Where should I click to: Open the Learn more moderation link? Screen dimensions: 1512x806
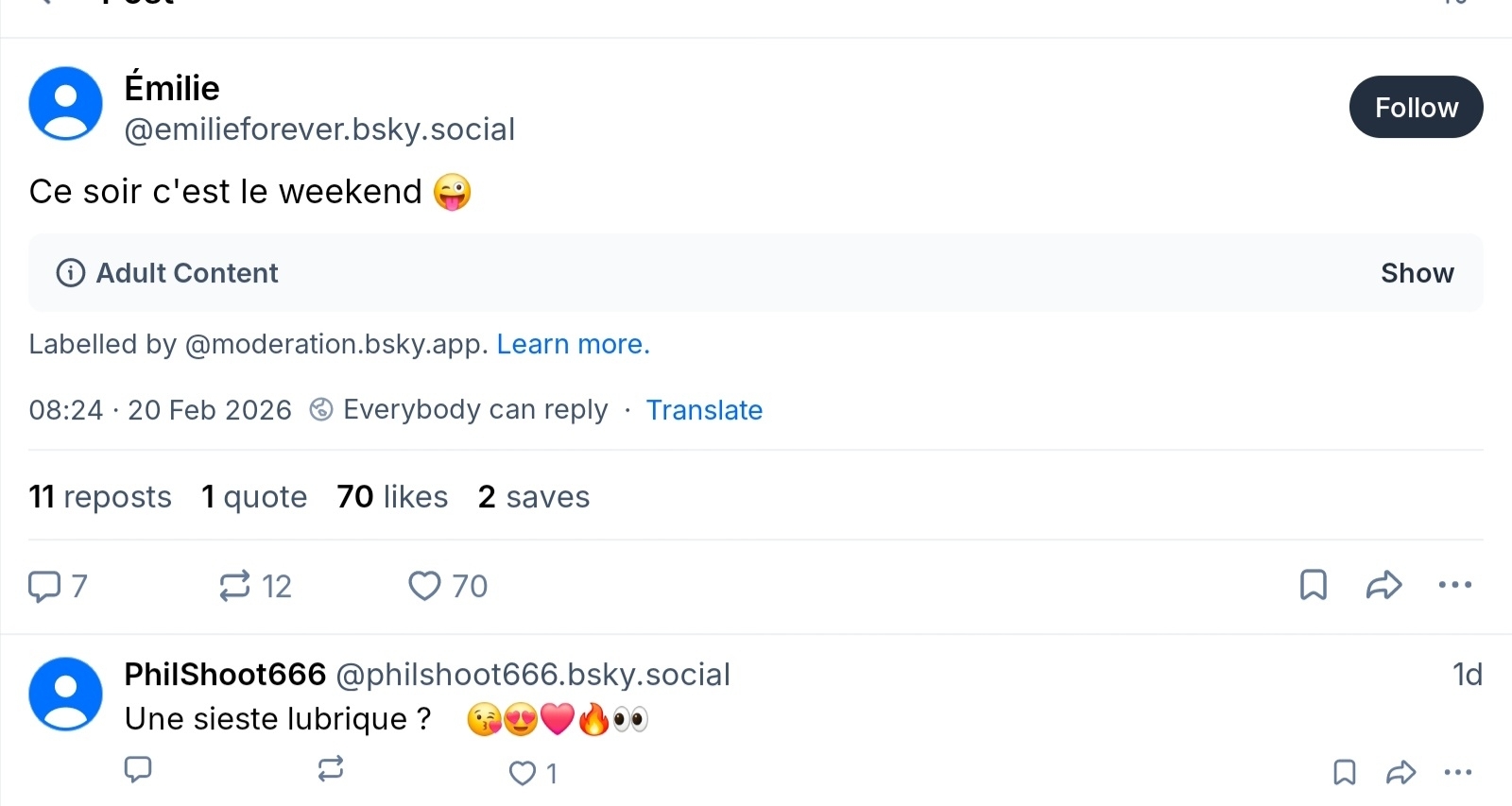coord(573,344)
